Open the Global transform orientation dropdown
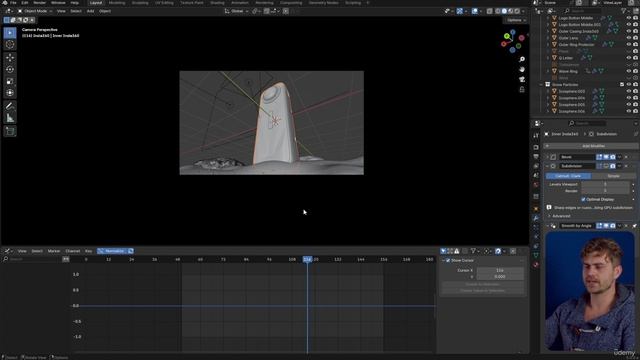Image resolution: width=640 pixels, height=360 pixels. tap(237, 11)
